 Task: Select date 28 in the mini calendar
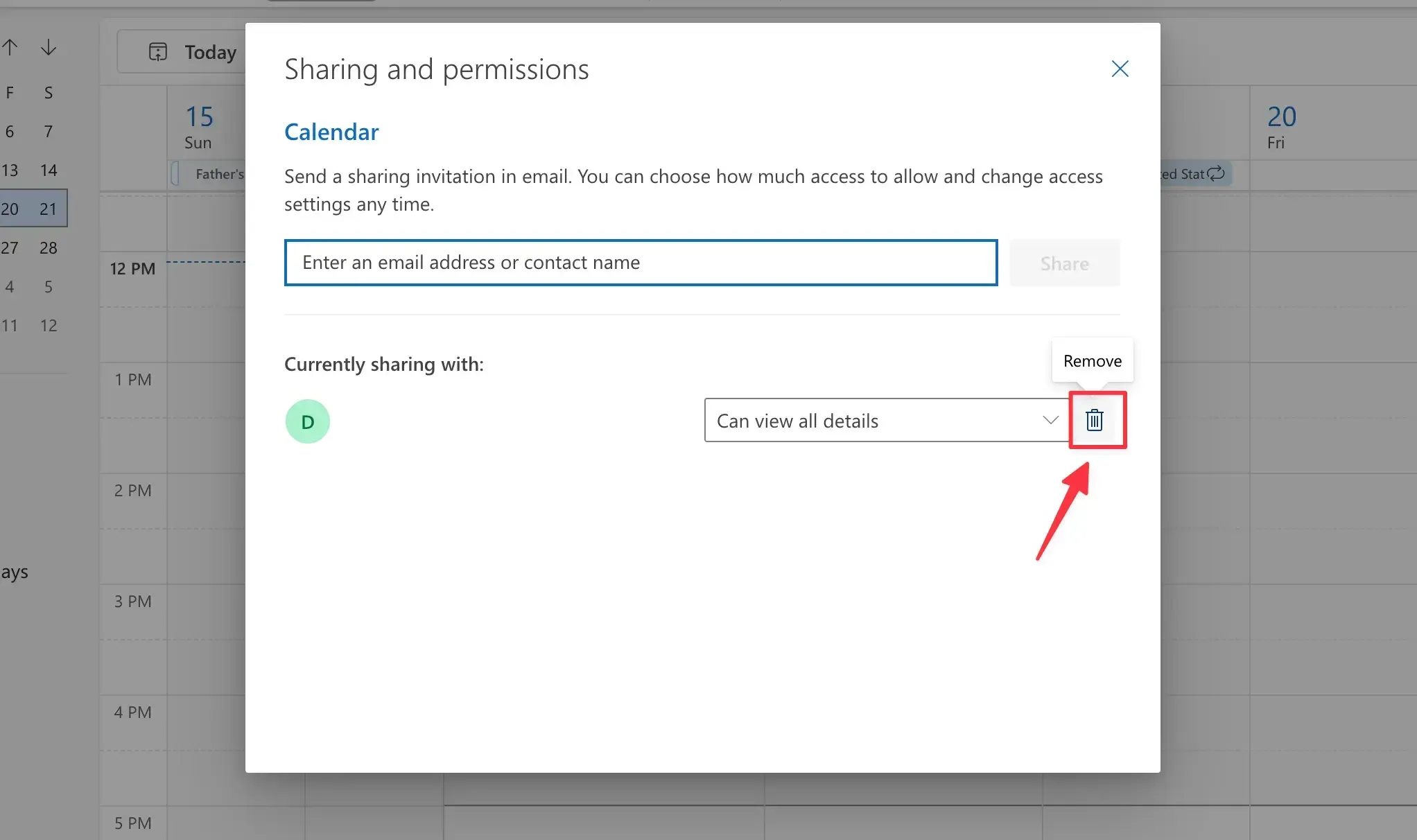click(x=48, y=247)
